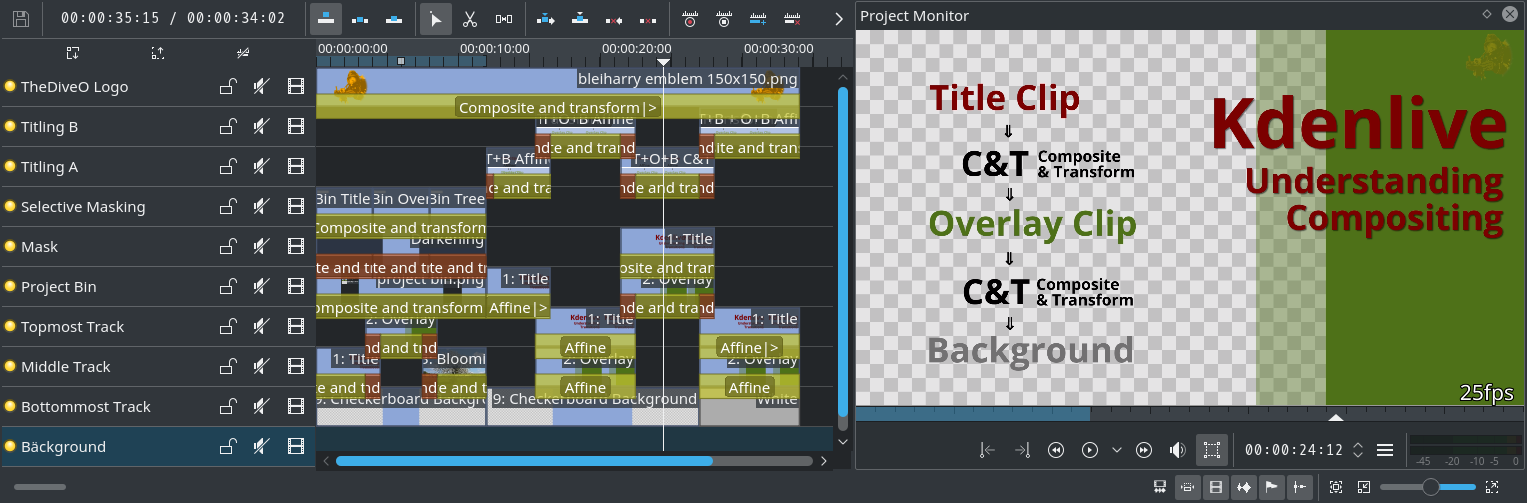Click the insert clip zone icon
The image size is (1527, 503).
tap(546, 18)
